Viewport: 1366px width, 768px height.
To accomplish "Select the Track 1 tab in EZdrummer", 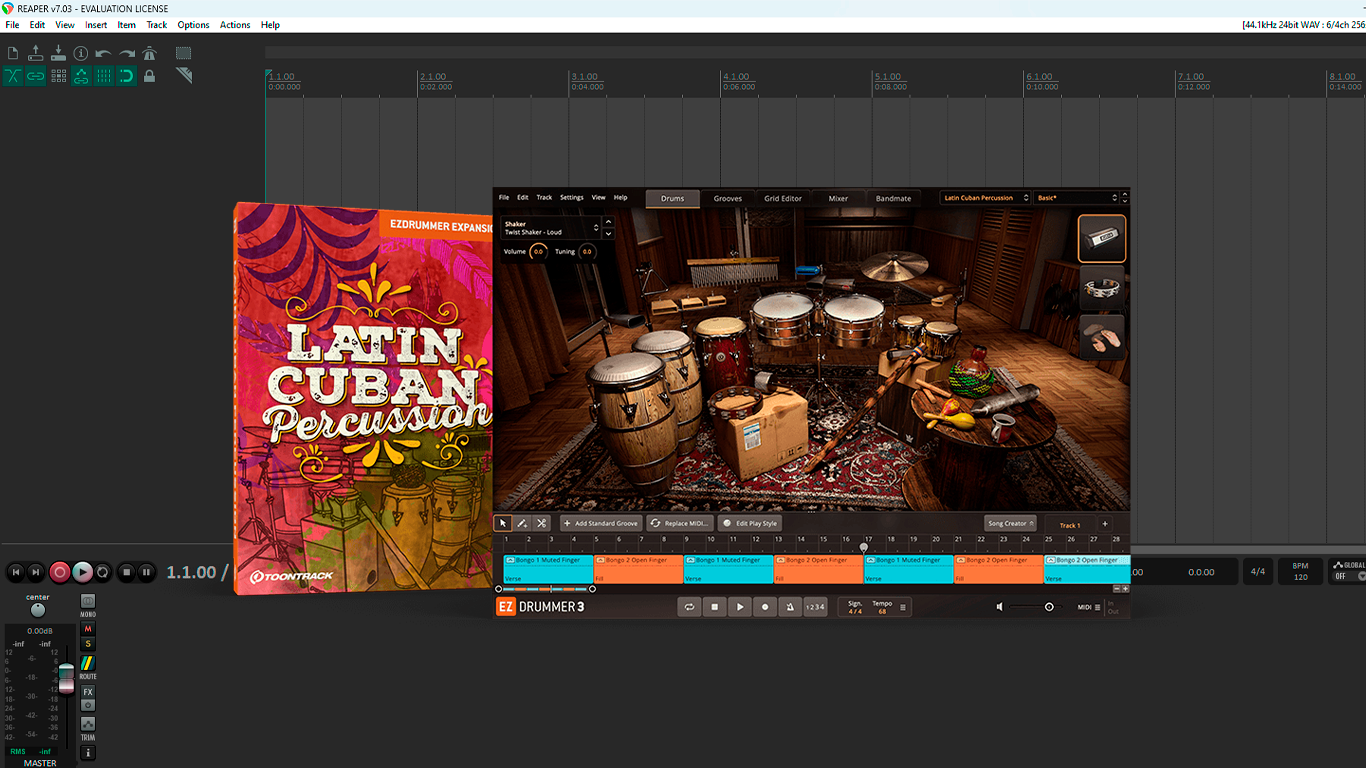I will click(1069, 524).
